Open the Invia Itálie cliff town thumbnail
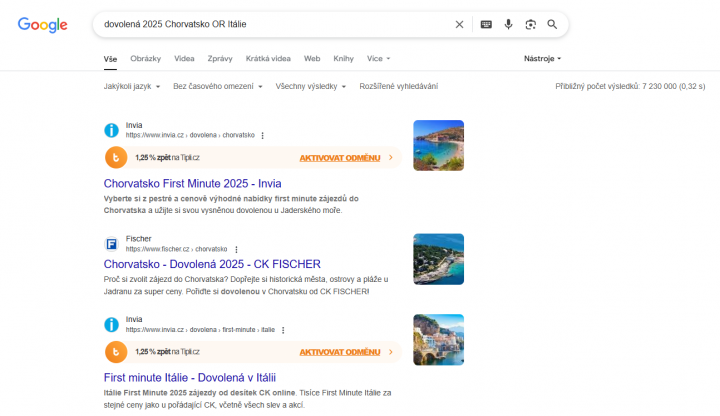The height and width of the screenshot is (416, 720). 439,340
